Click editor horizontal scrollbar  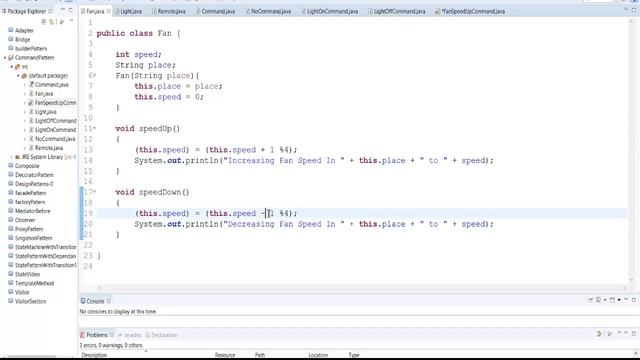[361, 288]
